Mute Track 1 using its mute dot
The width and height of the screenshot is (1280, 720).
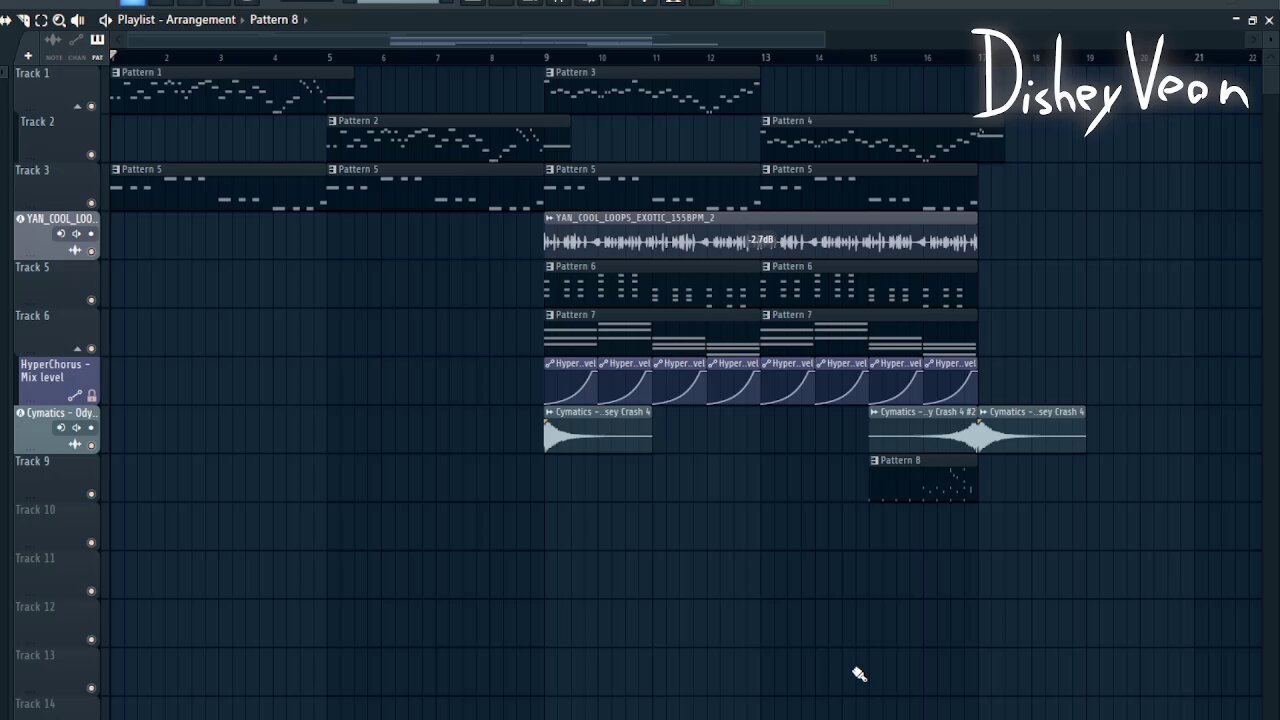(91, 107)
